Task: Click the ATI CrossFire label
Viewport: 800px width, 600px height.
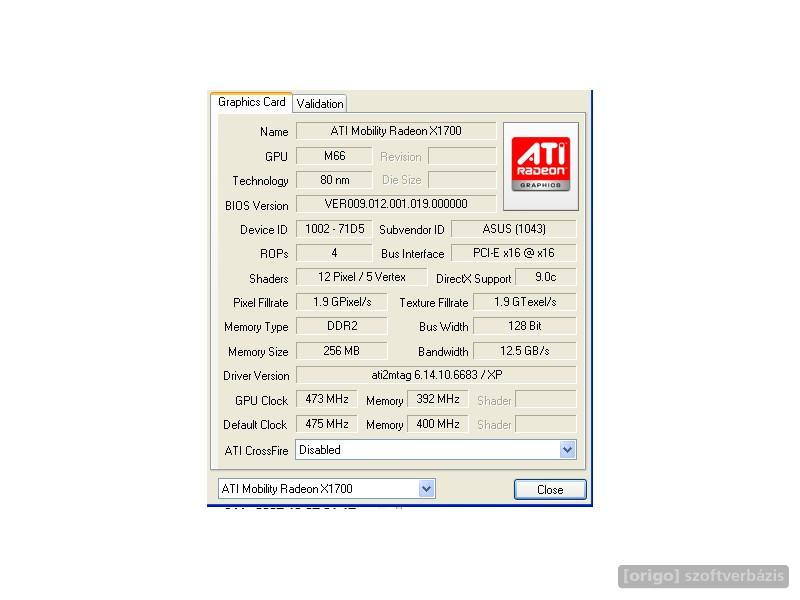Action: click(x=256, y=451)
